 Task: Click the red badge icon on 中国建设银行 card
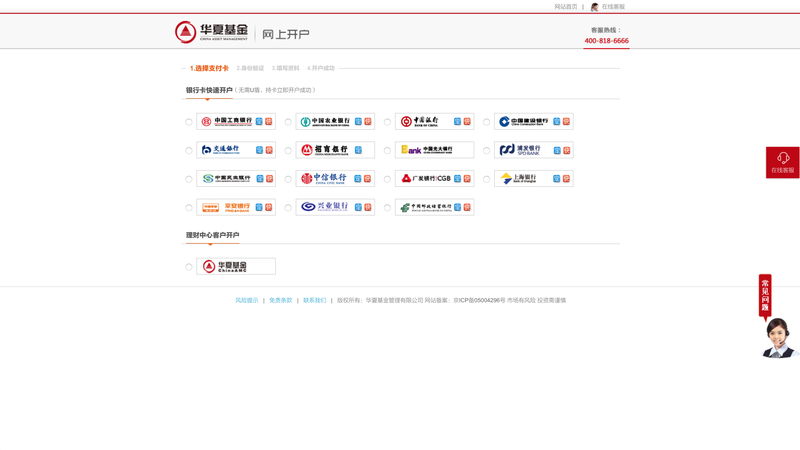(x=566, y=121)
